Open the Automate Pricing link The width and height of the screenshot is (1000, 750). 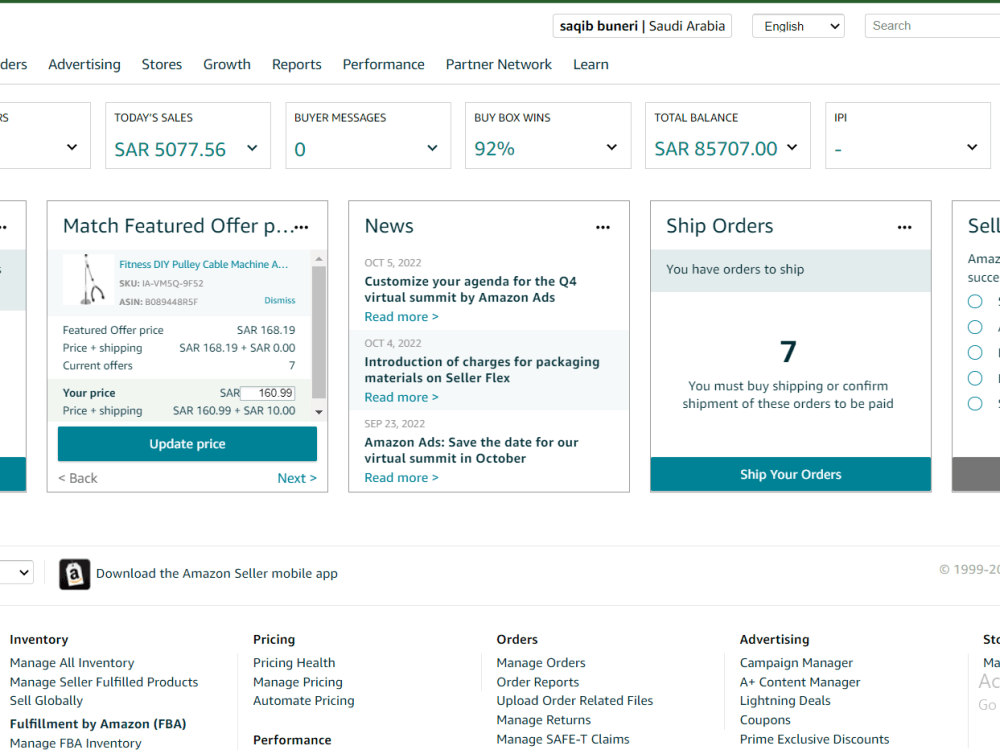[304, 700]
